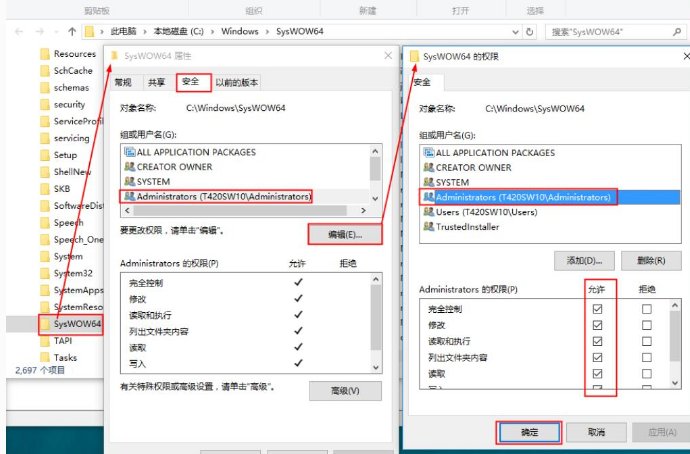Click the TAPI folder icon

[x=44, y=340]
